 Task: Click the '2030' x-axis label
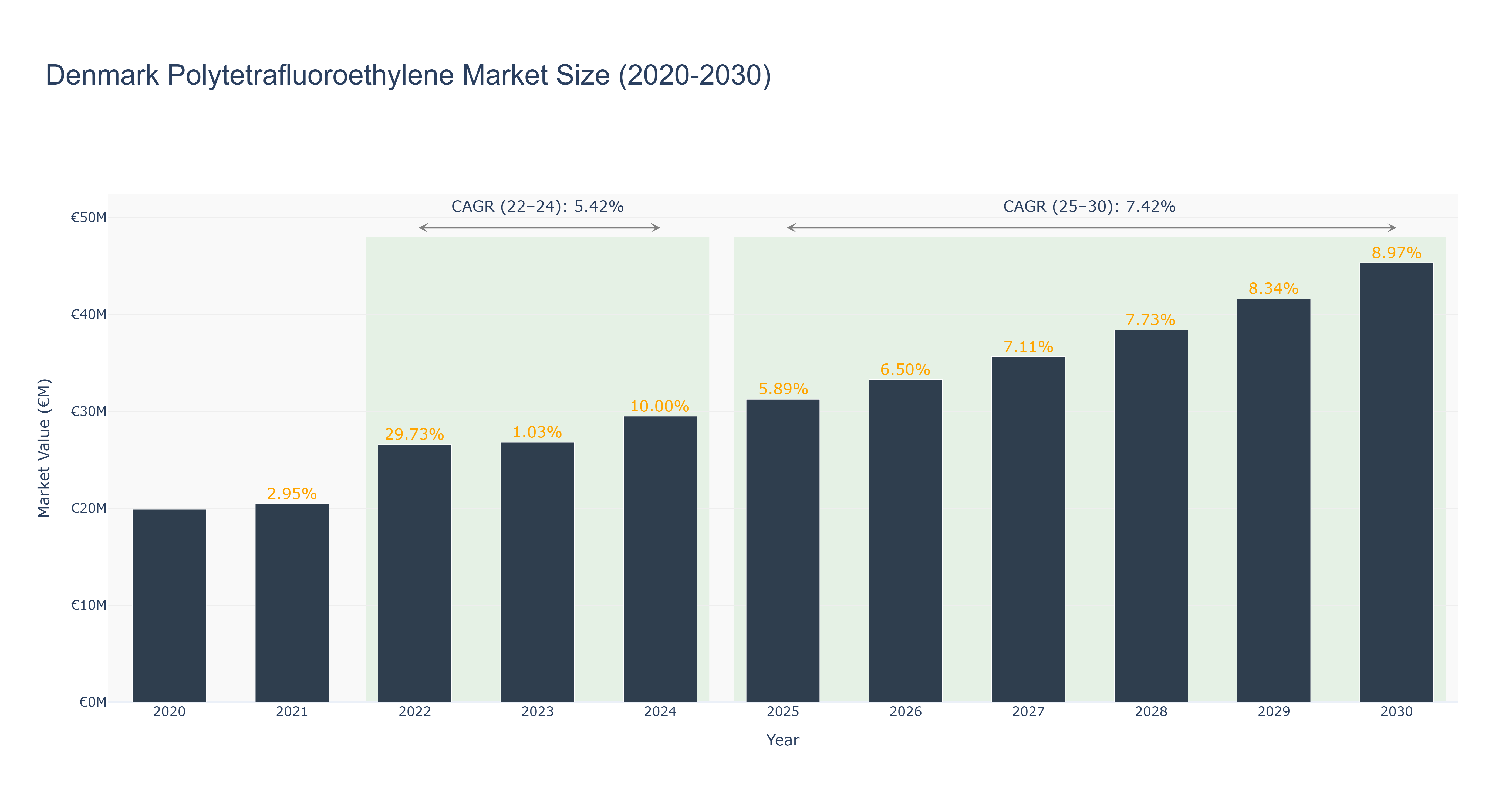pos(1396,712)
